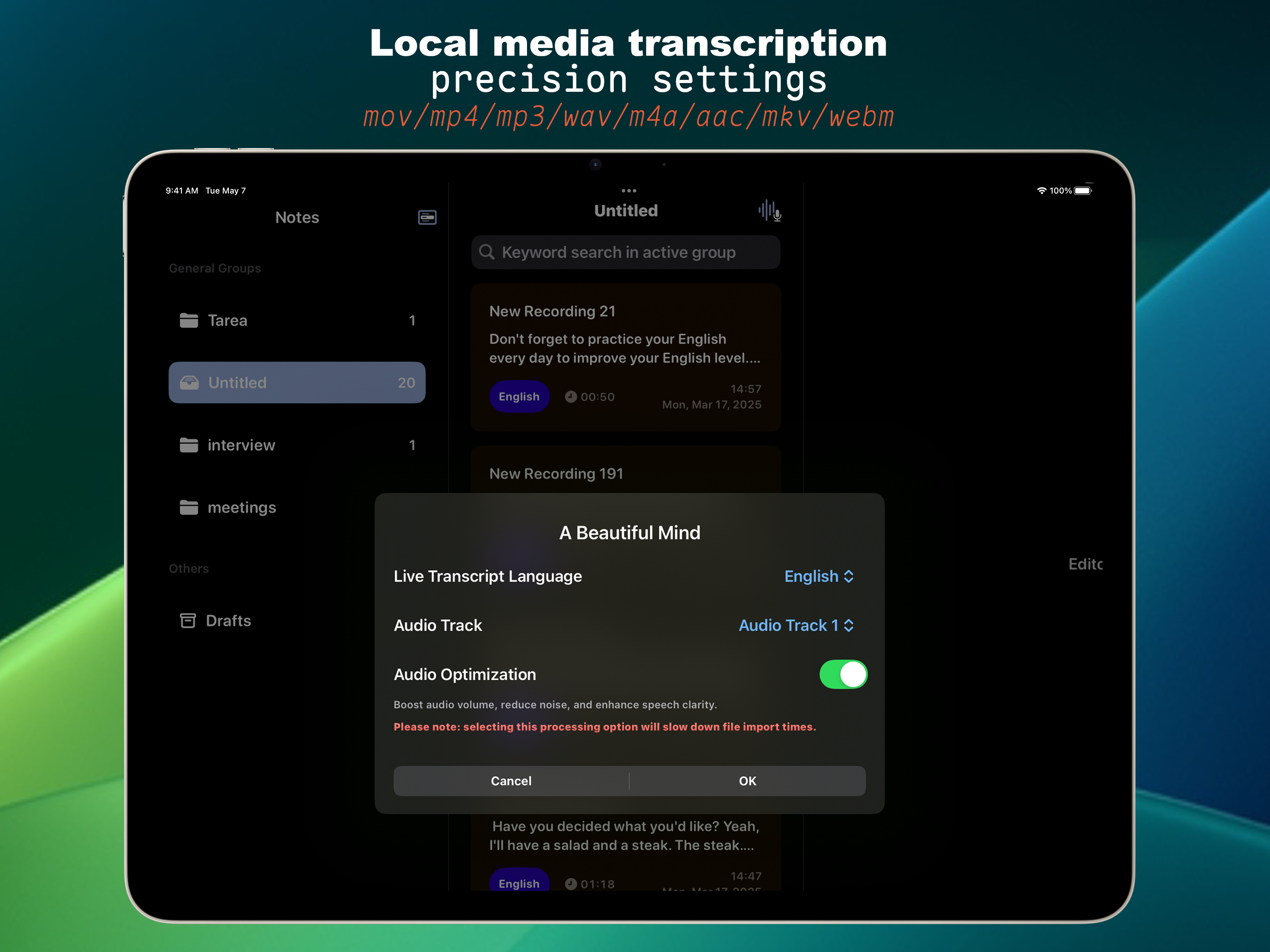Select the Untitled group with 20 notes
Viewport: 1270px width, 952px height.
(x=297, y=383)
